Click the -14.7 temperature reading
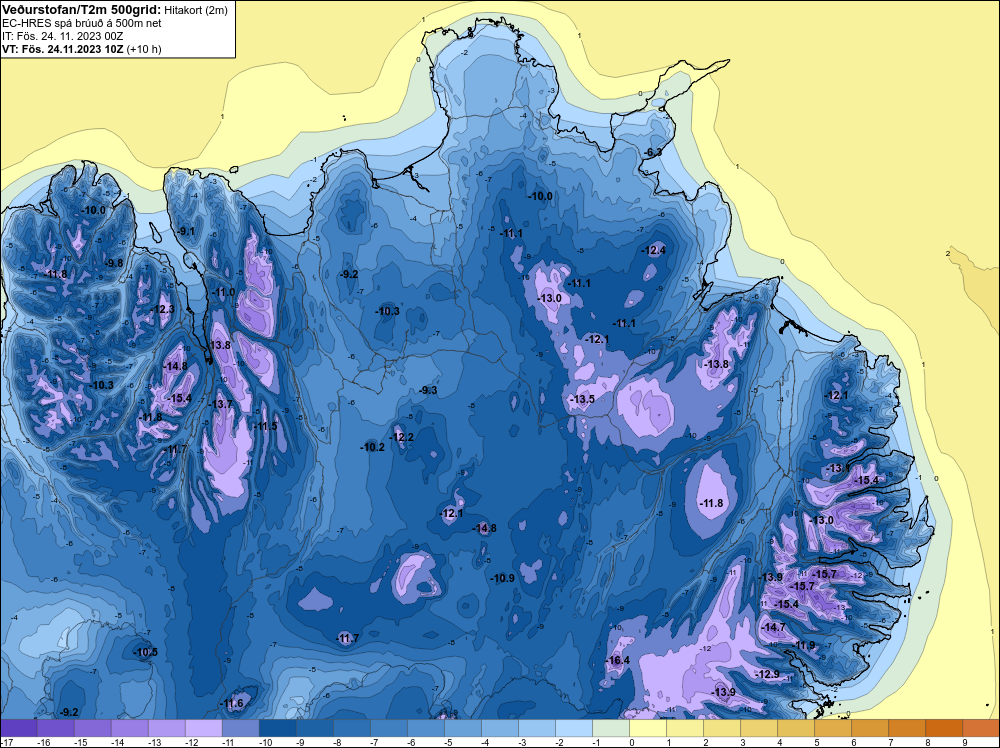The image size is (1000, 748). pyautogui.click(x=775, y=627)
